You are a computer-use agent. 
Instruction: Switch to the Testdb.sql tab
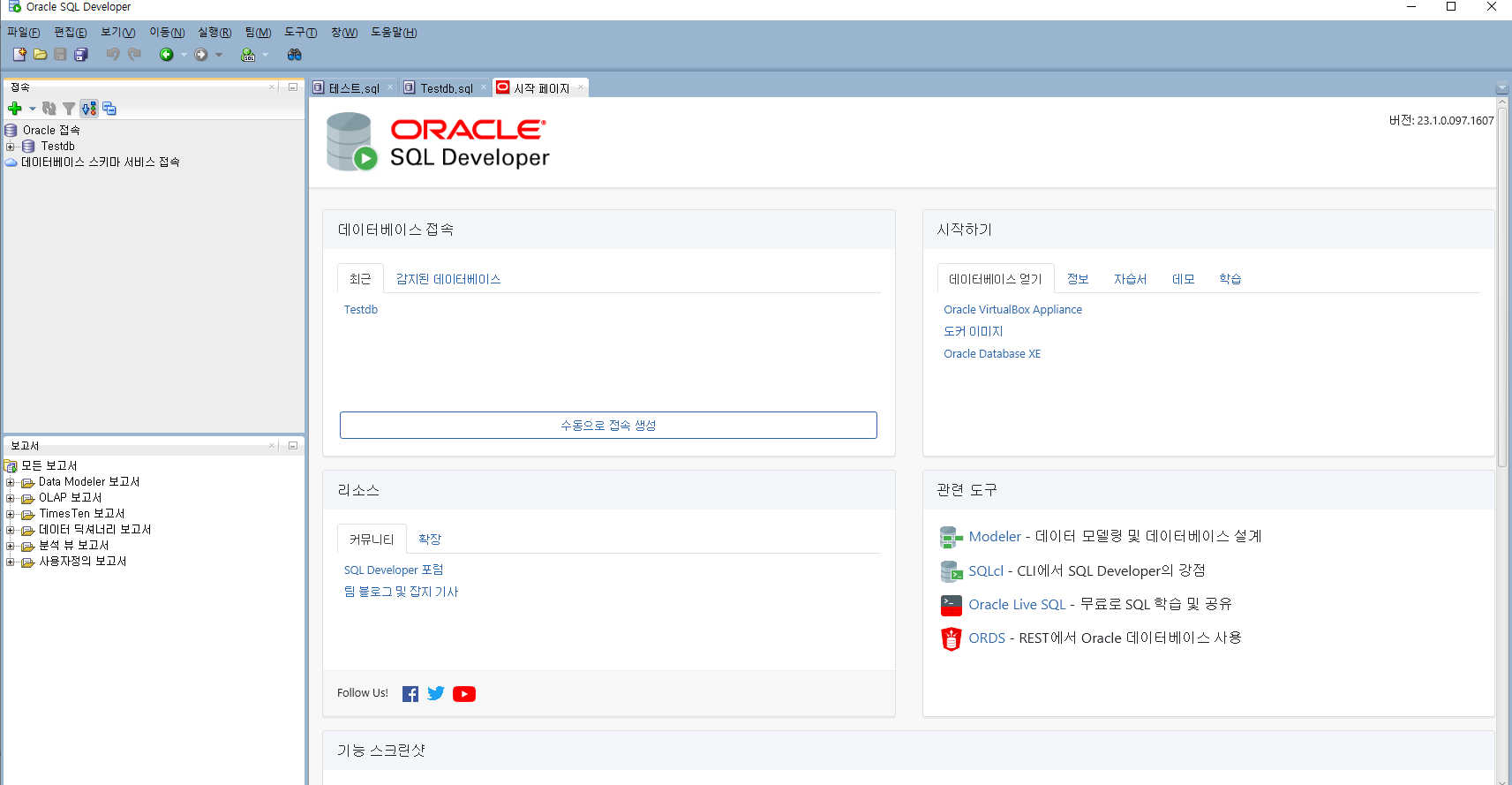(447, 88)
